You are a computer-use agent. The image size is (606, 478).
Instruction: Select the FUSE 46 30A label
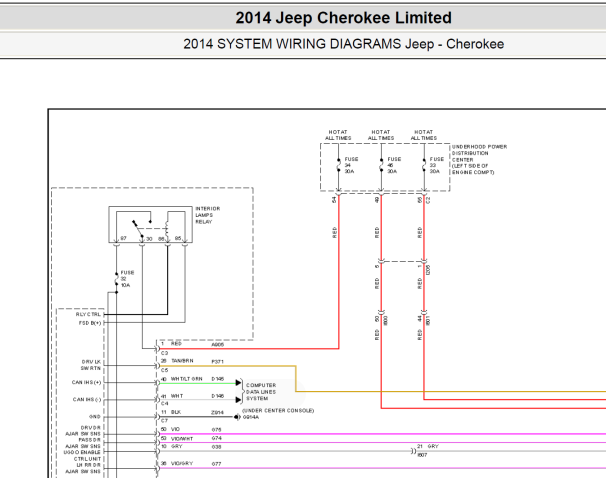click(x=394, y=165)
